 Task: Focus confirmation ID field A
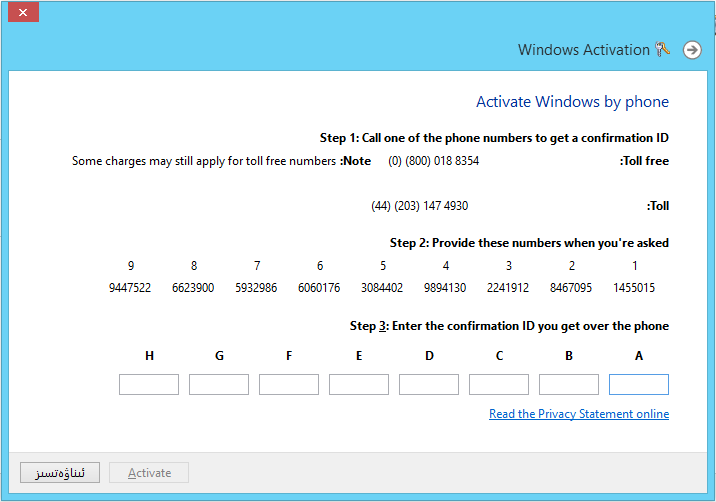point(638,384)
